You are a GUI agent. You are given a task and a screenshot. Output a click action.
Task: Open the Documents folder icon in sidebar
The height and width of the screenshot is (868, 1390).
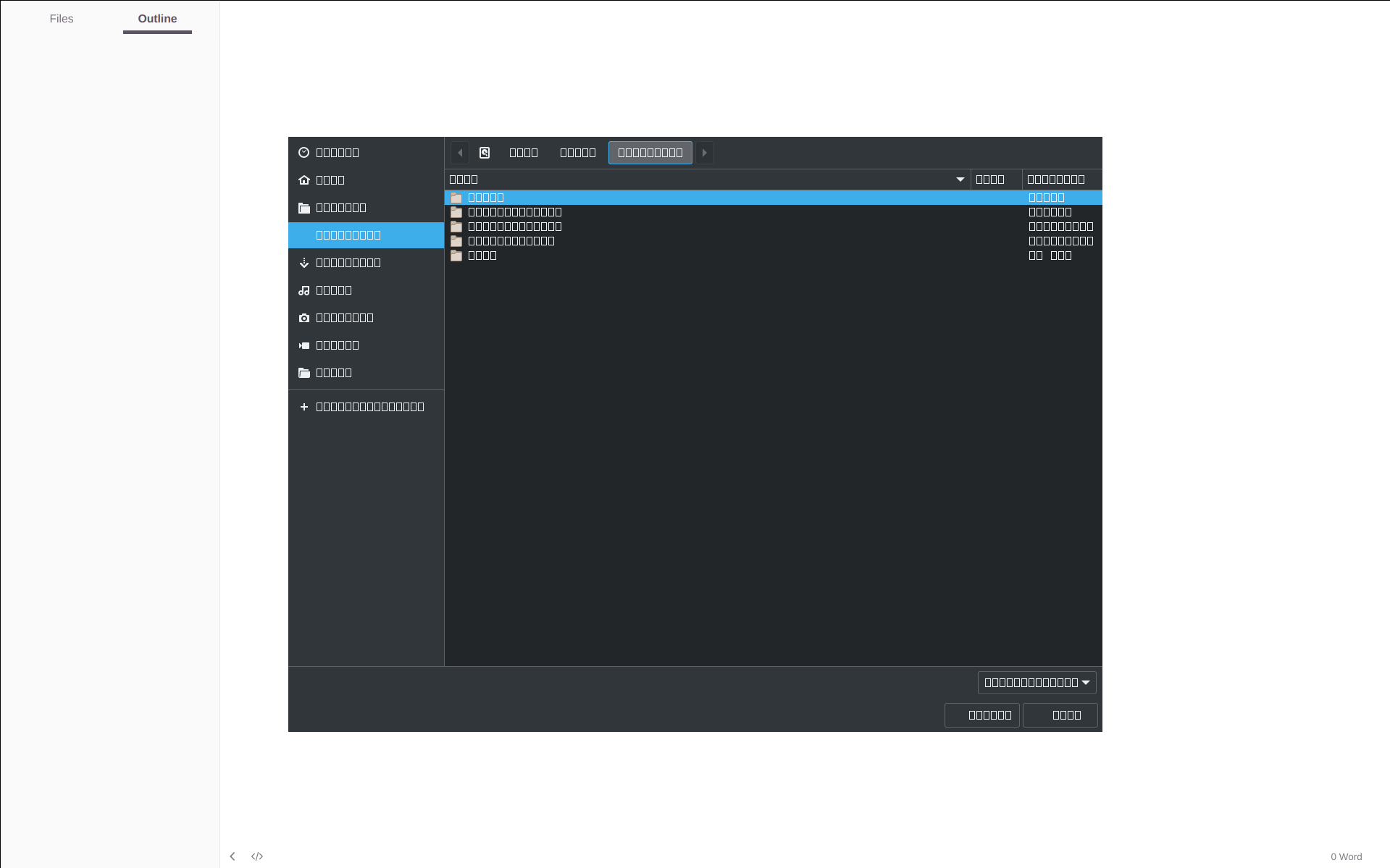tap(304, 207)
